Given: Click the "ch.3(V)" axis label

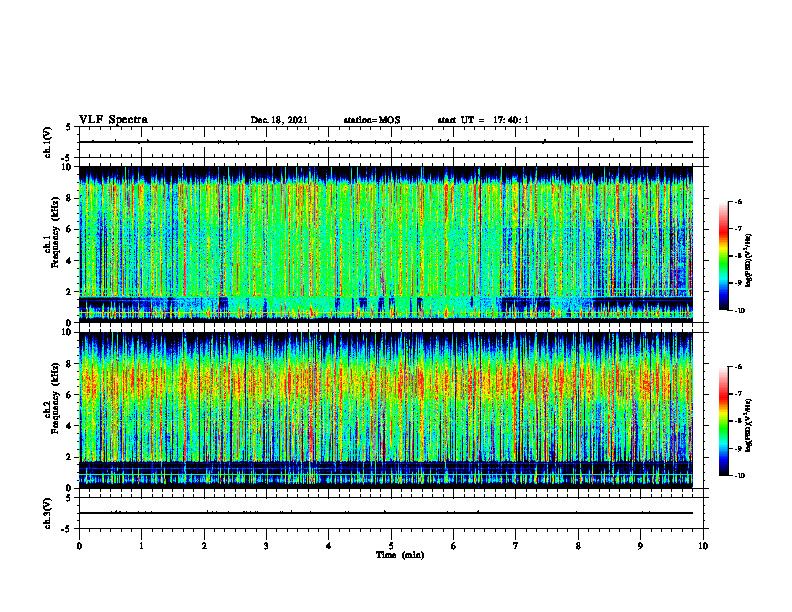Looking at the screenshot, I should [48, 514].
